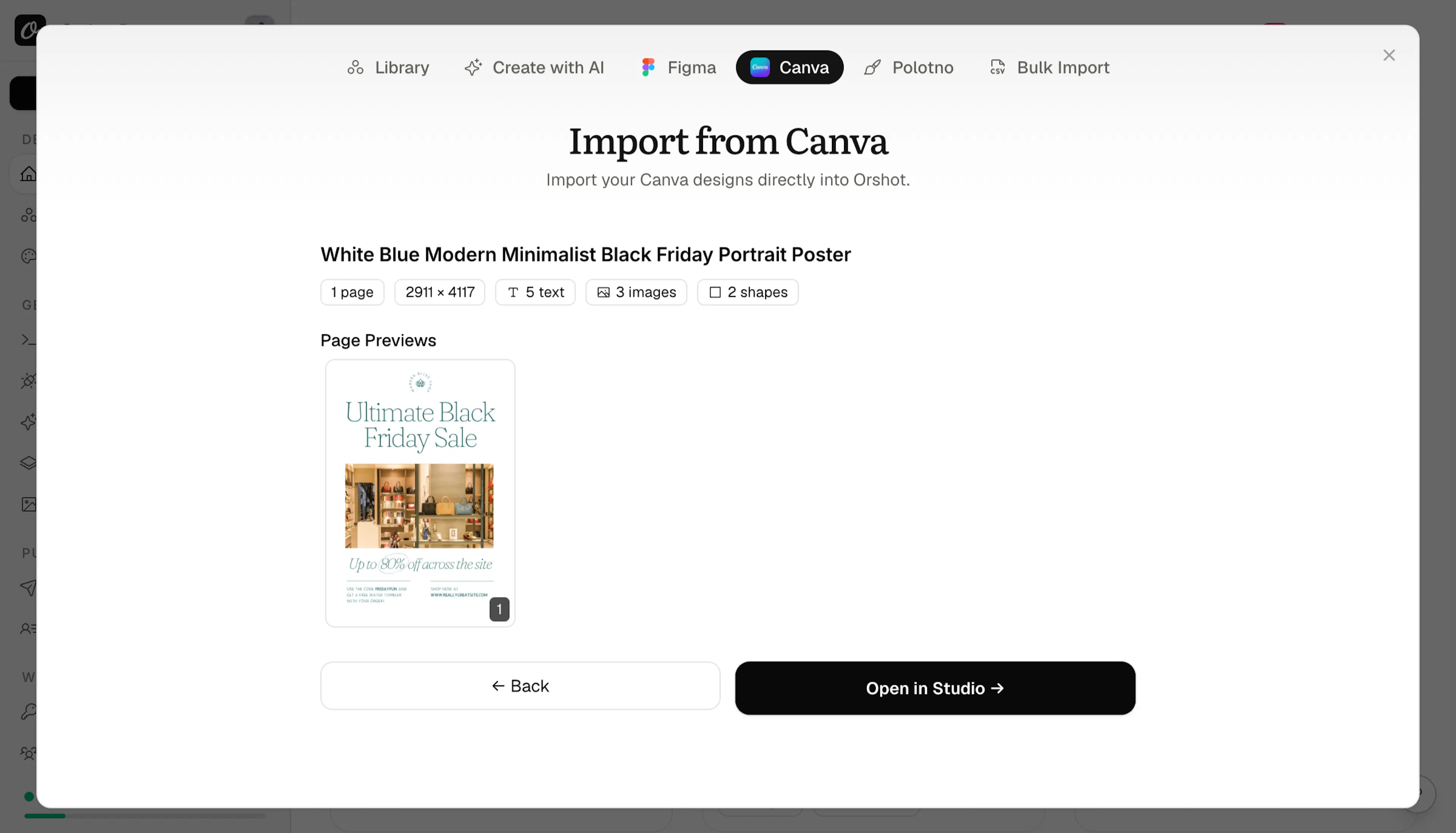Click the '2 shapes' chip

click(x=747, y=292)
